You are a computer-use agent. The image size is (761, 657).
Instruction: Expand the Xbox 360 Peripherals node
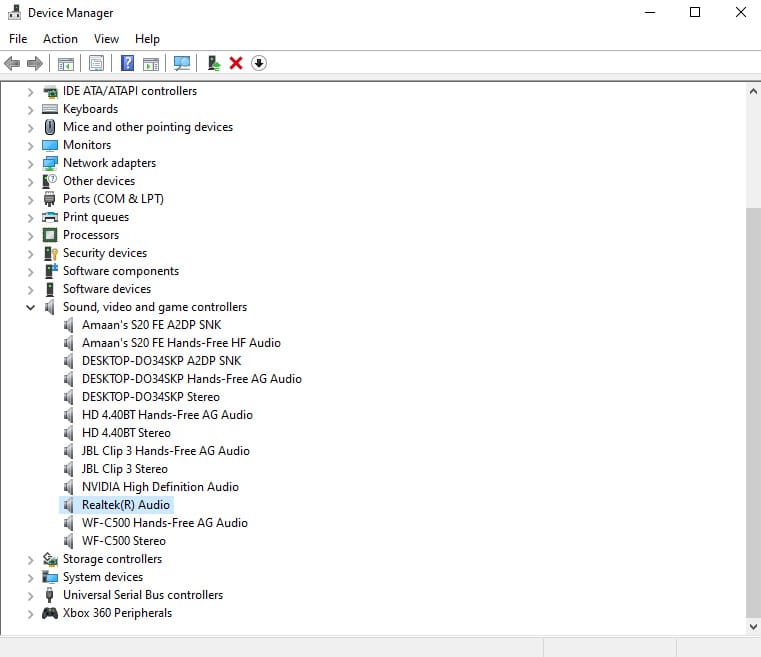click(30, 613)
